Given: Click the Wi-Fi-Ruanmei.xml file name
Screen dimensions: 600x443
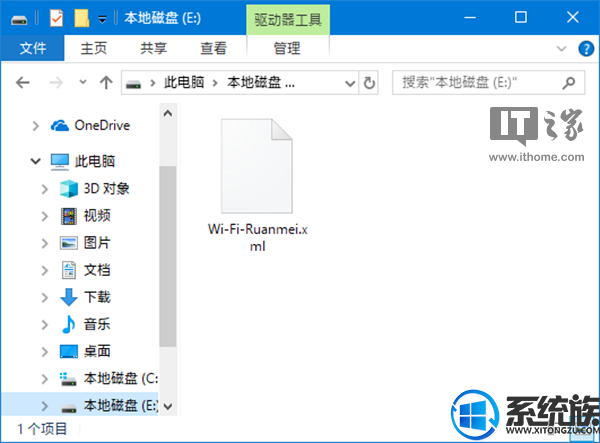Looking at the screenshot, I should coord(258,238).
